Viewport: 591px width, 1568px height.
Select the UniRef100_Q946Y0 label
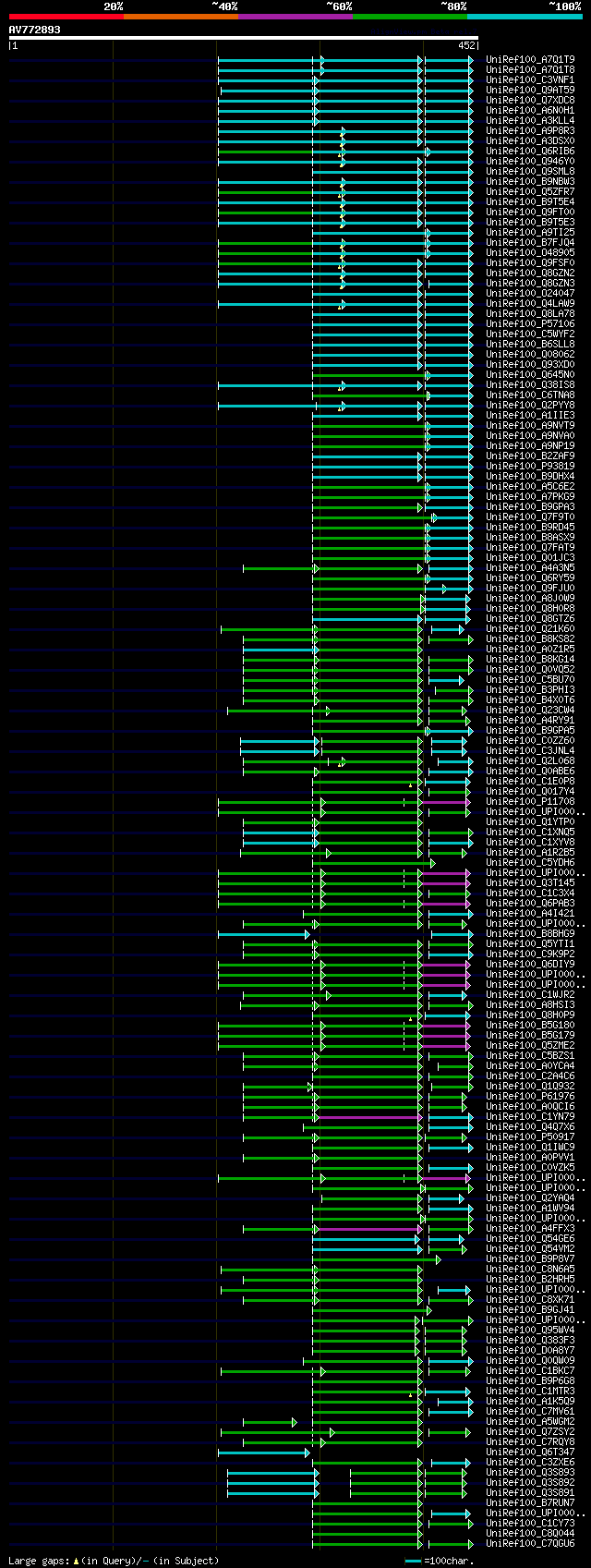[530, 161]
